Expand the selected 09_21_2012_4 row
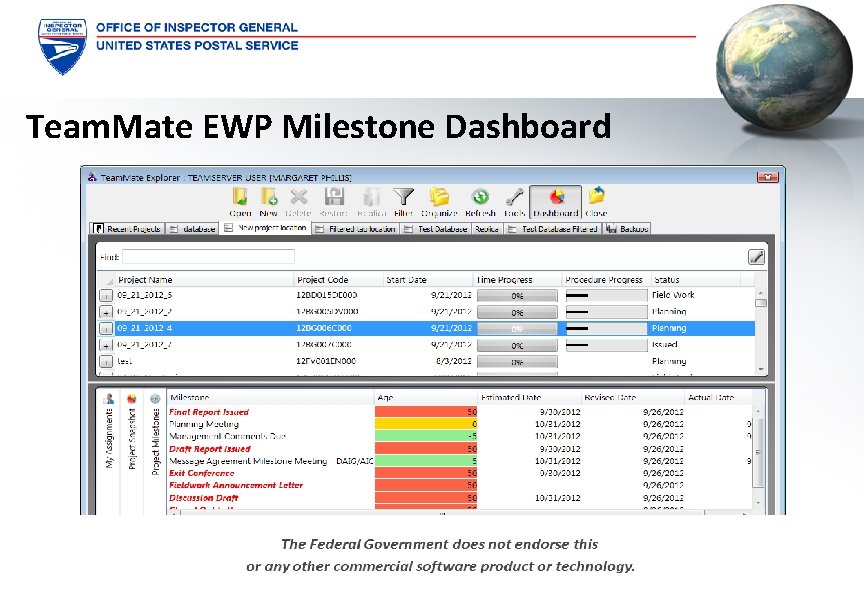This screenshot has height=598, width=864. point(106,329)
